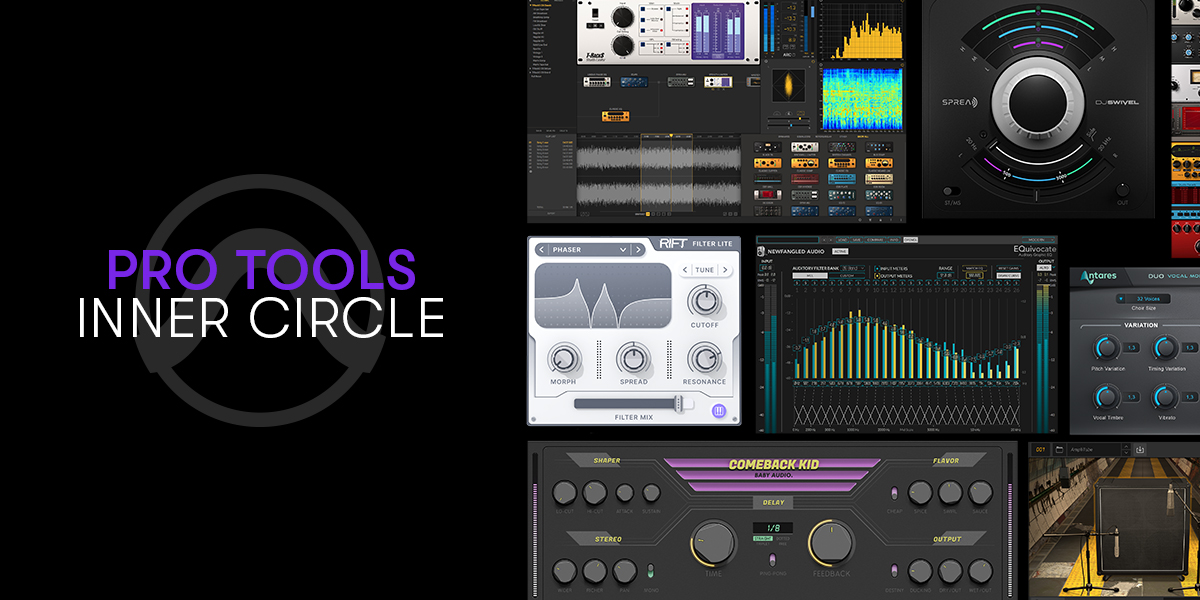Click the Sauce knob

(x=979, y=492)
